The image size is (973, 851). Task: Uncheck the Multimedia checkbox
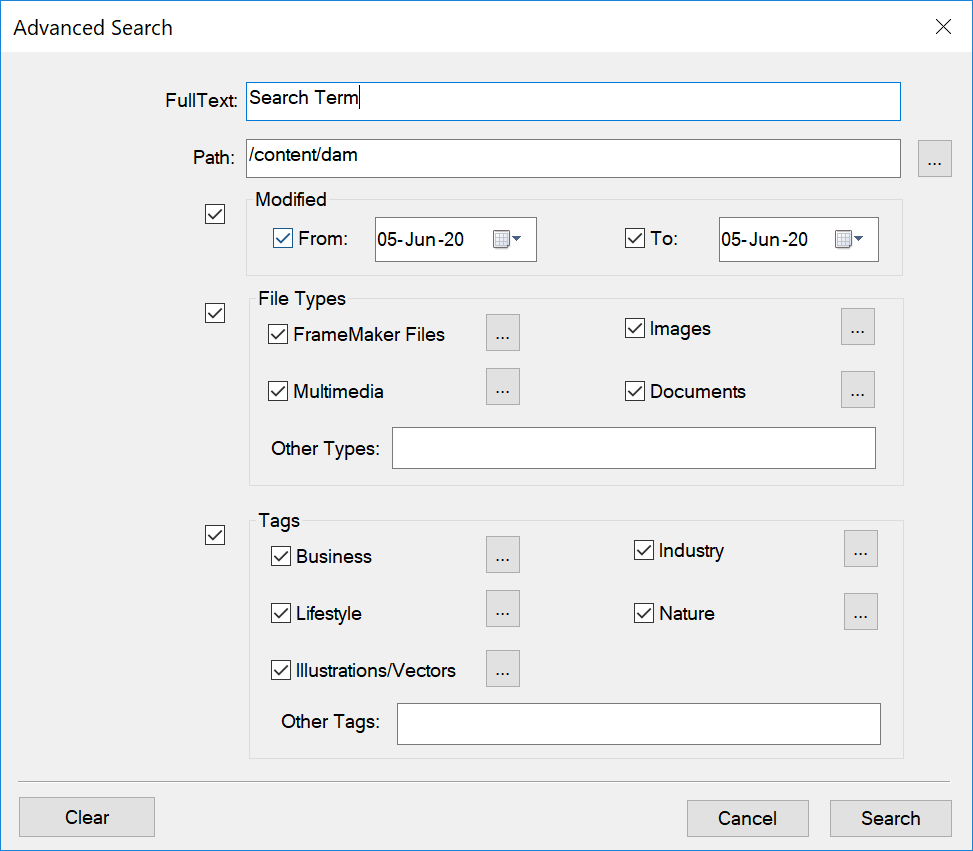pyautogui.click(x=278, y=391)
